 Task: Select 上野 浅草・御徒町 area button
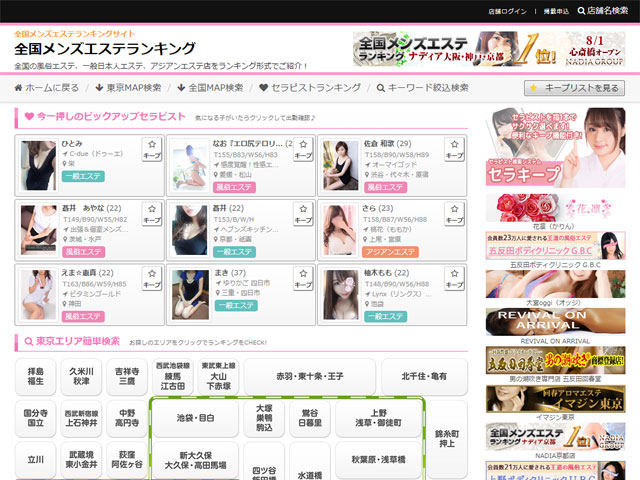(378, 418)
